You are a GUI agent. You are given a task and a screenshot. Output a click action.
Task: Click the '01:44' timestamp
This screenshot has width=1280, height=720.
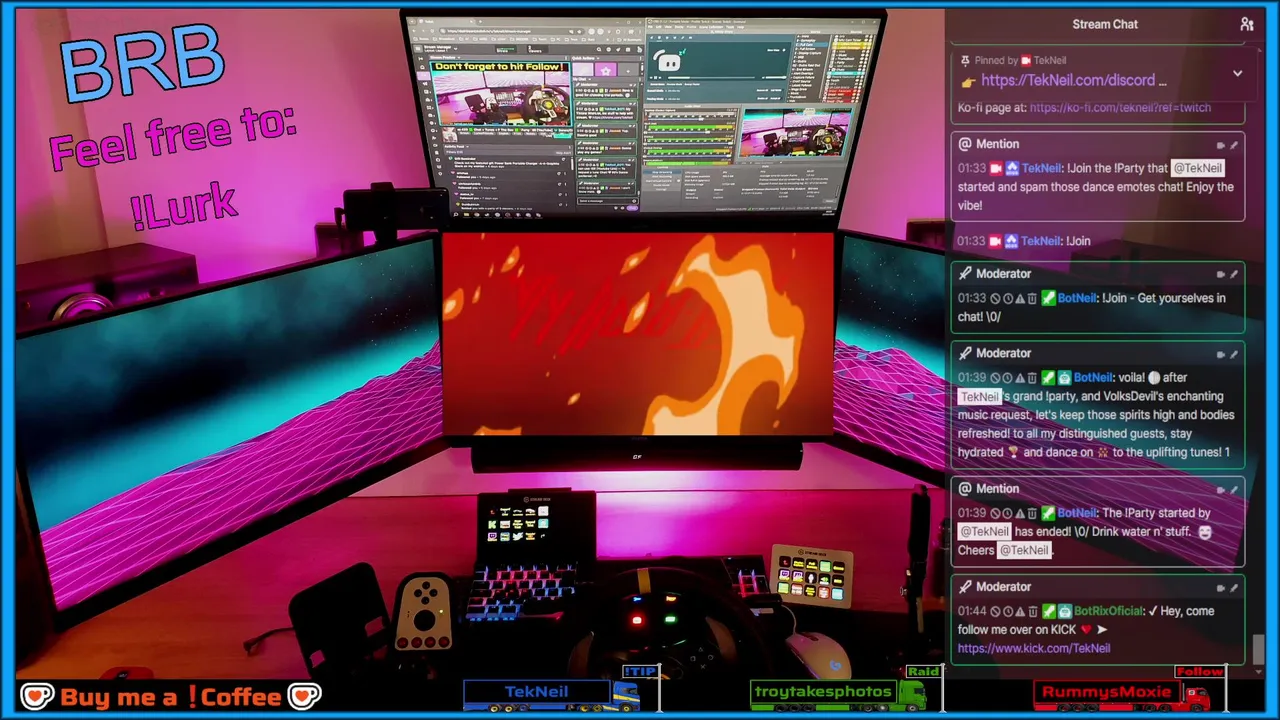coord(972,611)
